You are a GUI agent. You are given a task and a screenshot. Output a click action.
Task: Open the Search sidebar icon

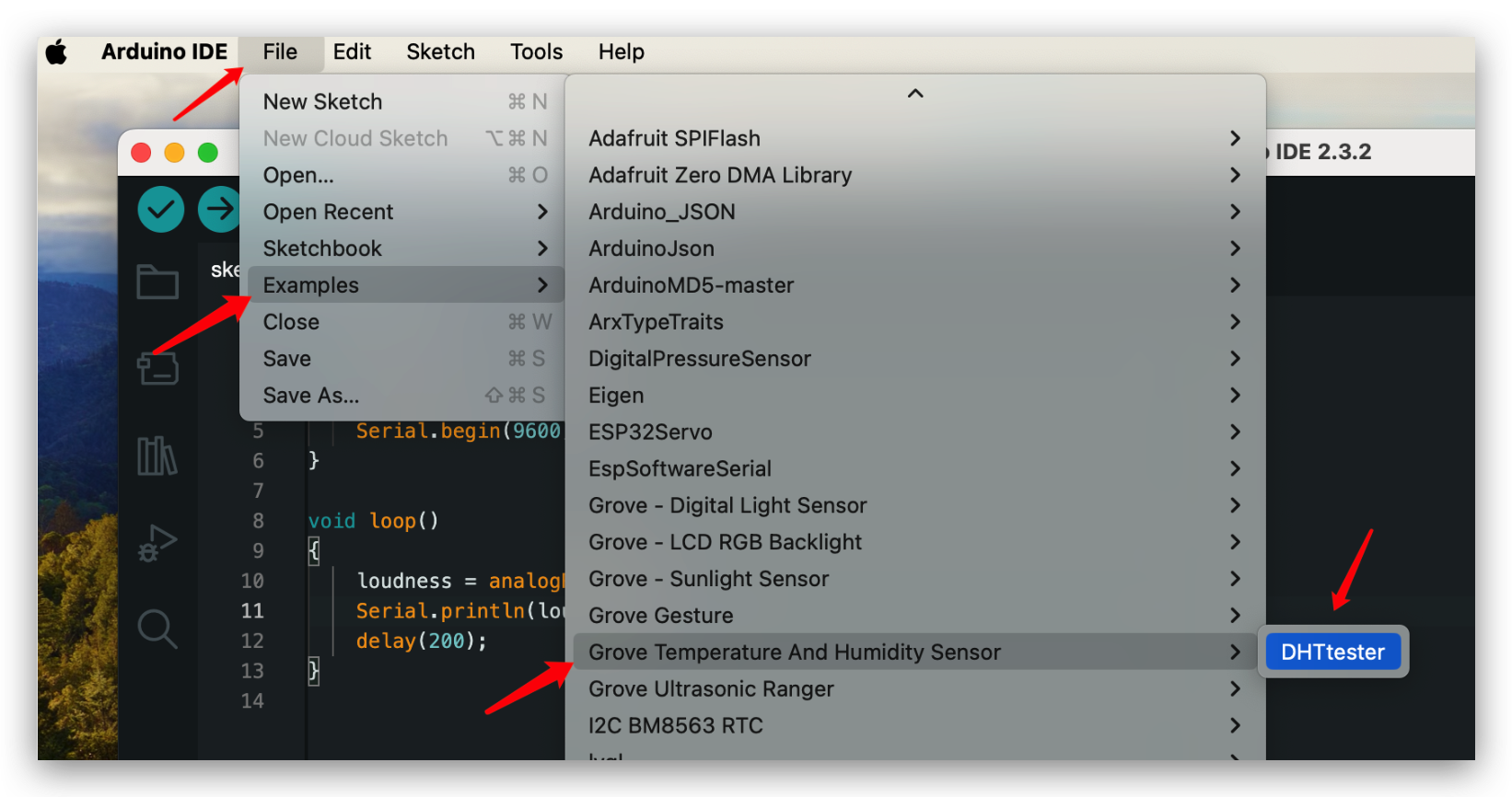coord(157,630)
